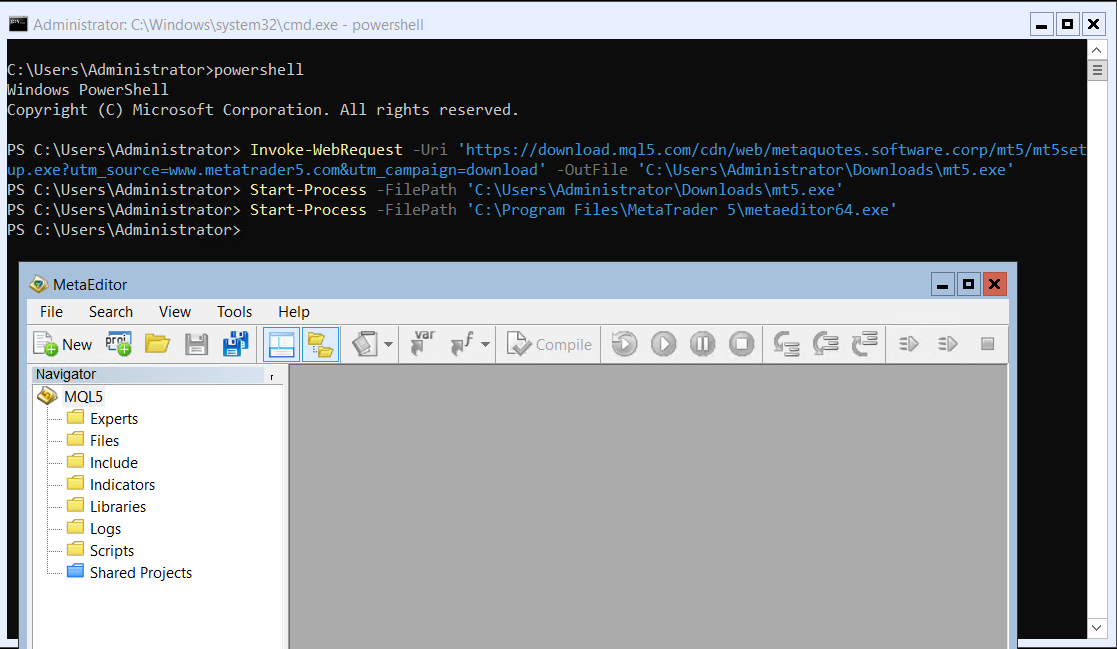1117x649 pixels.
Task: Click the go-to function 'f' icon
Action: 462,343
